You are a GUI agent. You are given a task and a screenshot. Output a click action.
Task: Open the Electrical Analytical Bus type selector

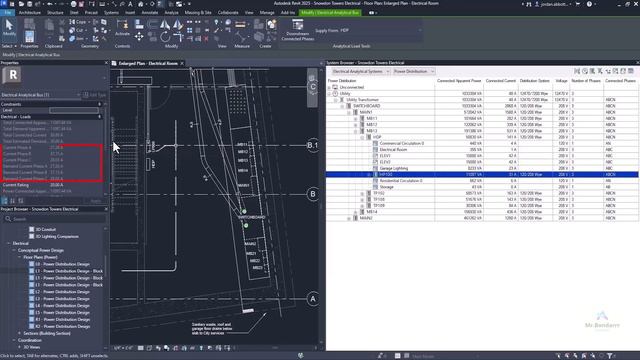41,95
